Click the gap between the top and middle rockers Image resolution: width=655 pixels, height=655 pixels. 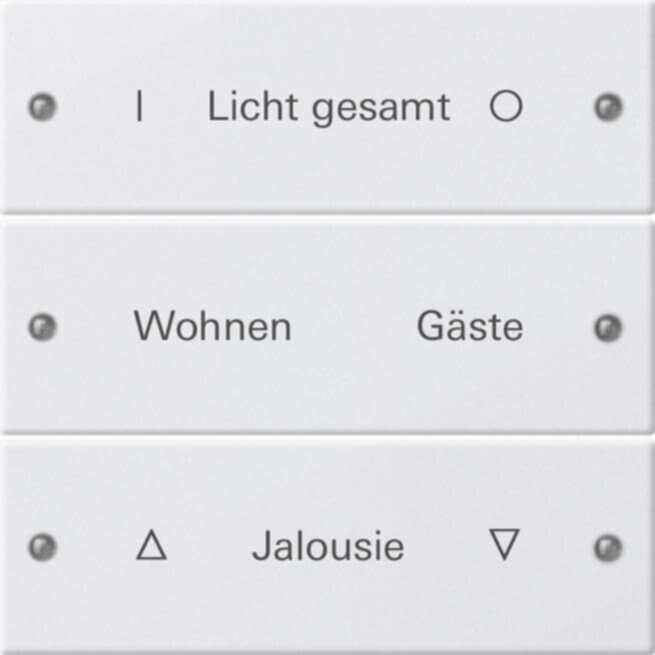coord(327,216)
